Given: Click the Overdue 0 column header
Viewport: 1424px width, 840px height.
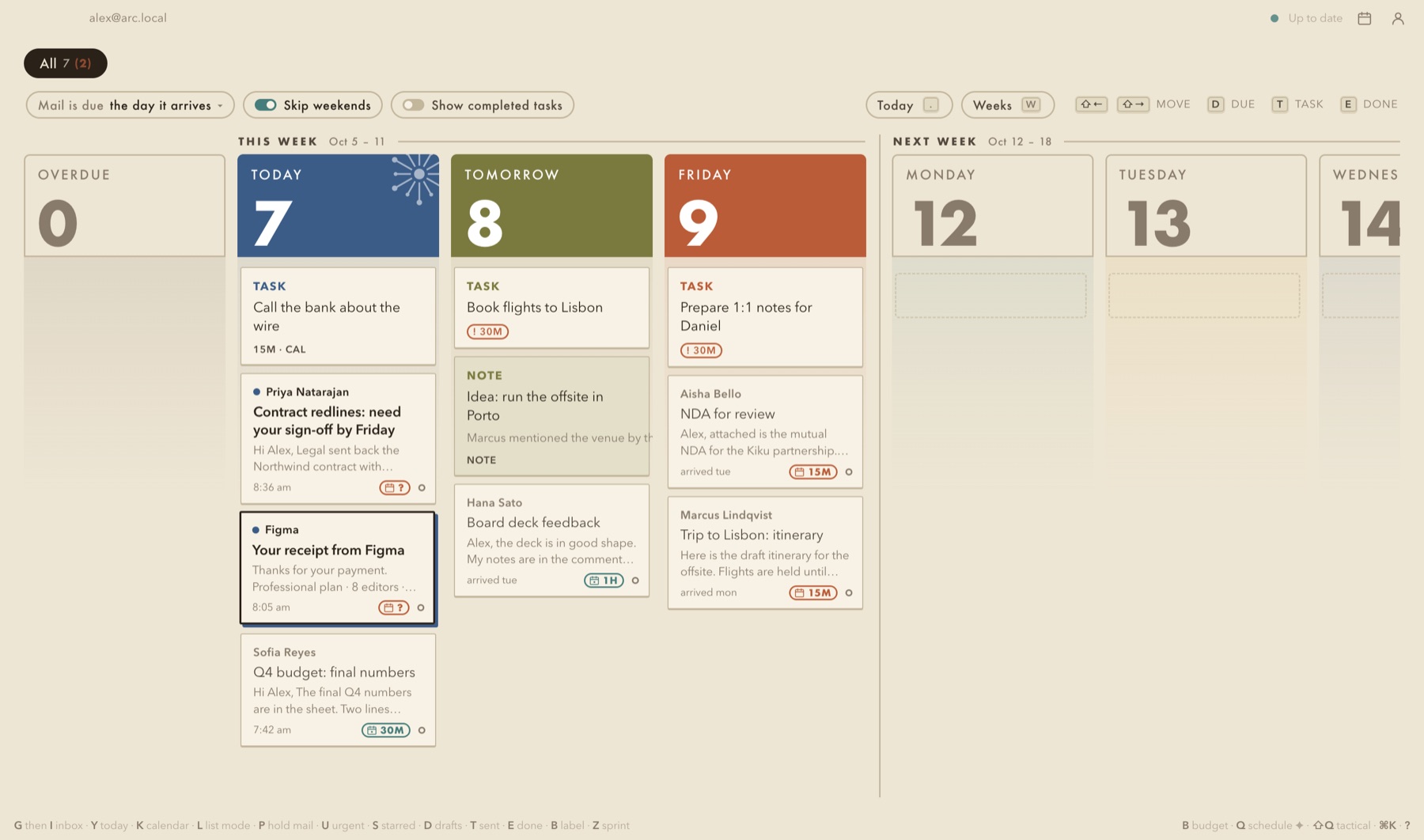Looking at the screenshot, I should tap(124, 206).
